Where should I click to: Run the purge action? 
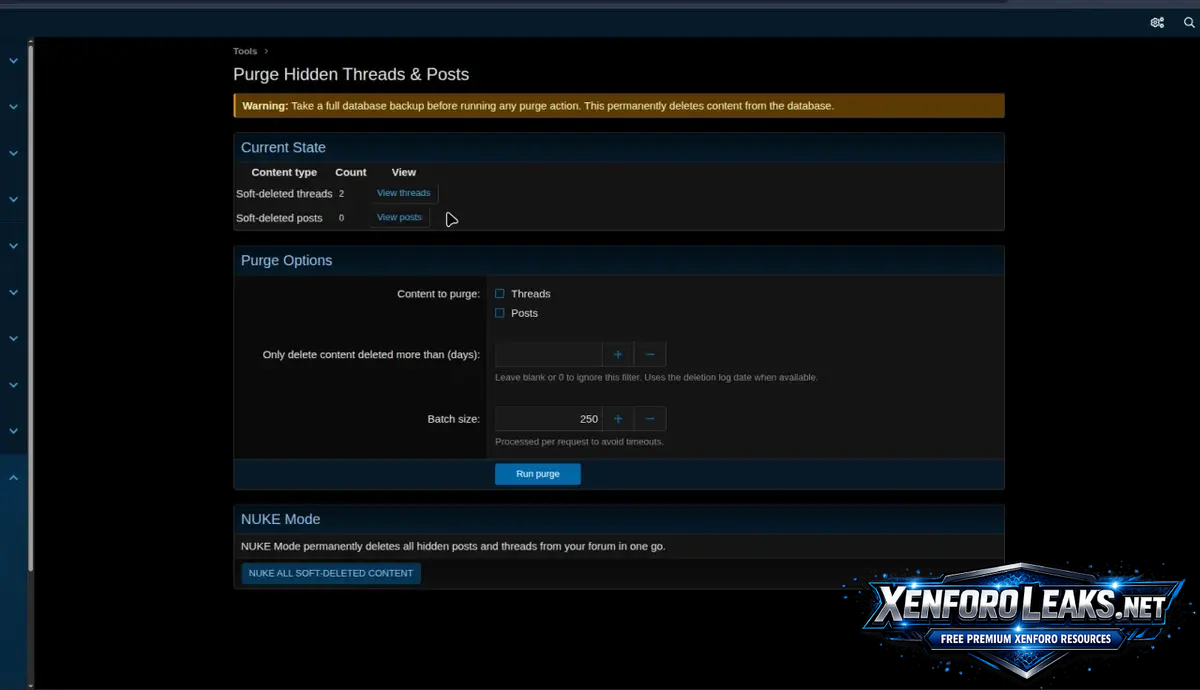pyautogui.click(x=538, y=474)
